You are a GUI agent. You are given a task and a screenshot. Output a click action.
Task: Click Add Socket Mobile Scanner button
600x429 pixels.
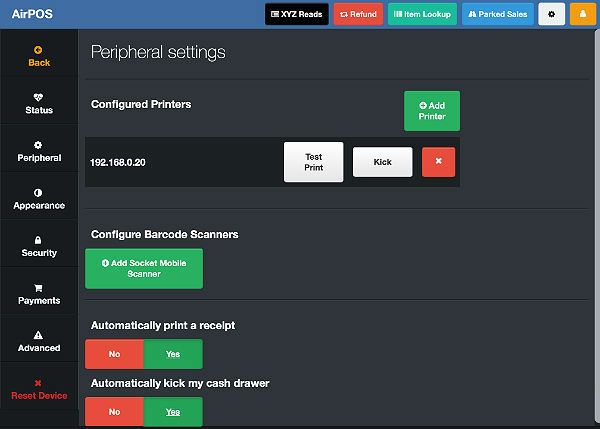pos(144,269)
